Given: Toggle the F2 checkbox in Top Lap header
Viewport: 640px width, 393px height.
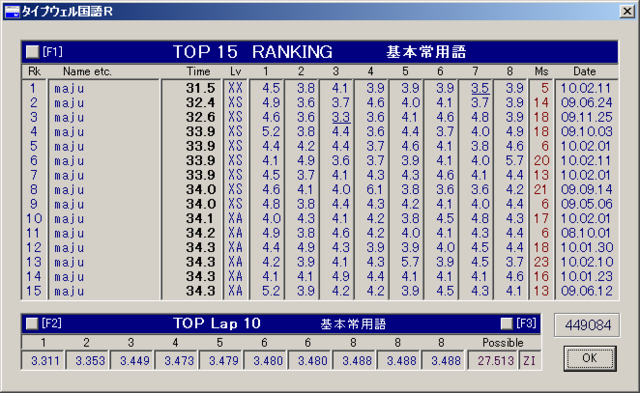Looking at the screenshot, I should [x=32, y=324].
